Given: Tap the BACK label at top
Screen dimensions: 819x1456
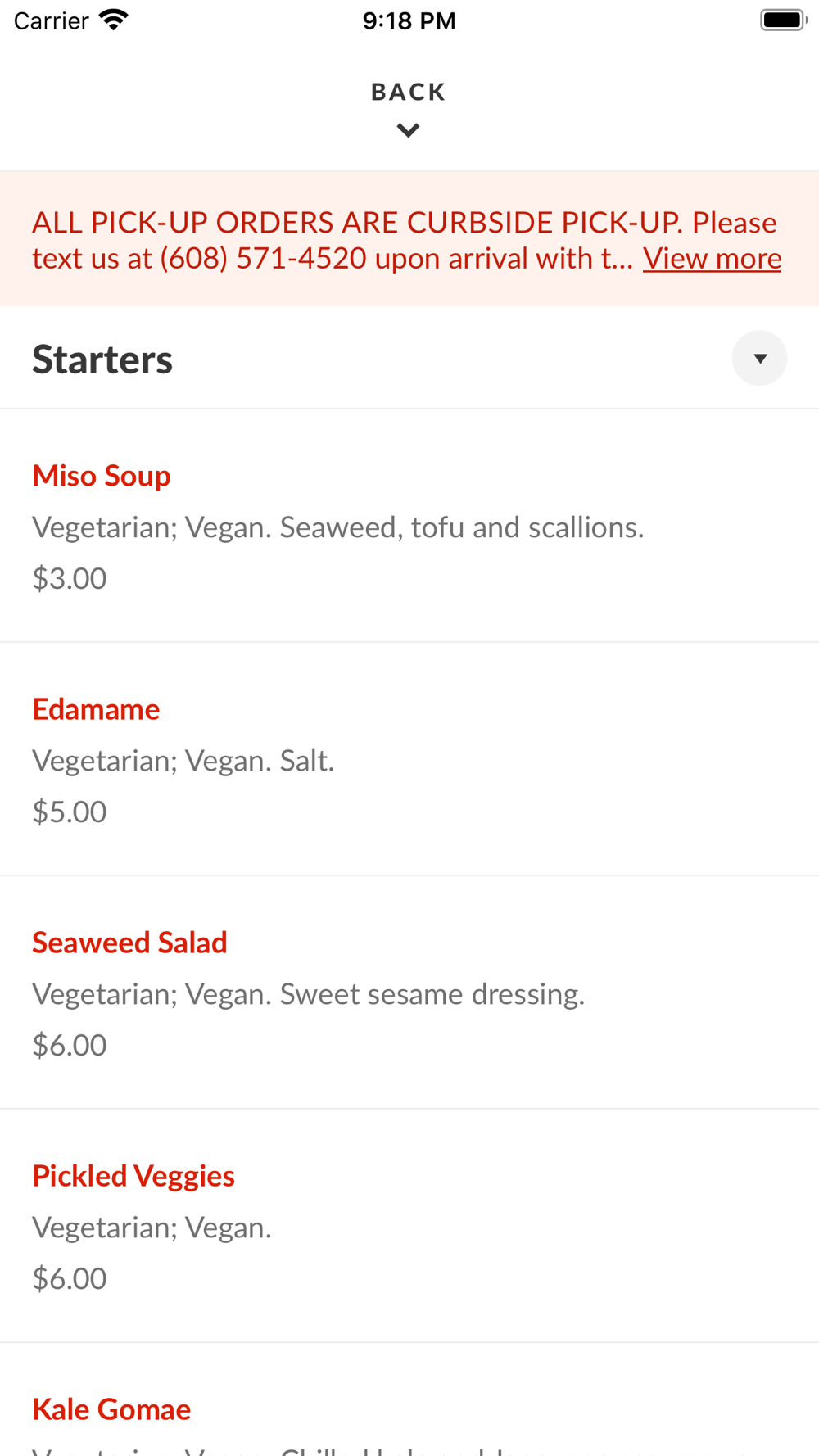Looking at the screenshot, I should [408, 92].
